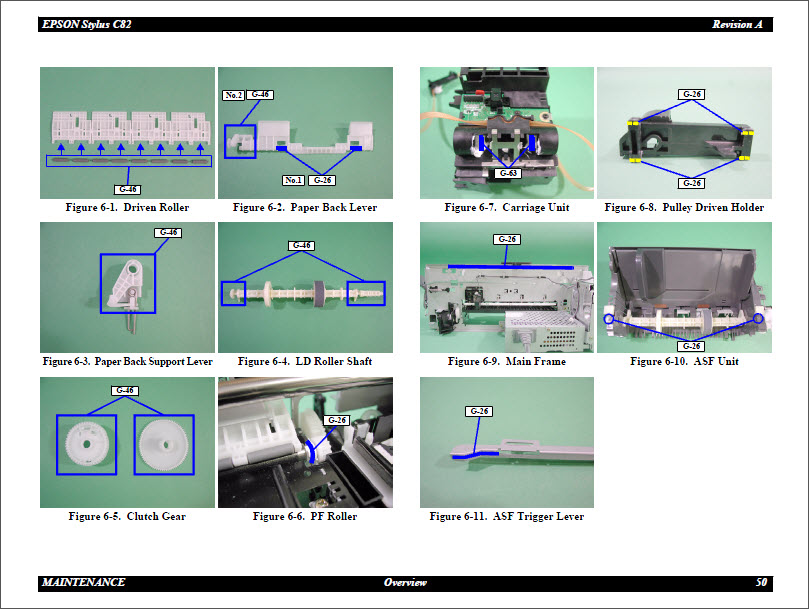The height and width of the screenshot is (609, 809).
Task: Expand the blue highlight box on the Paper Back Support Lever
Action: [x=128, y=284]
